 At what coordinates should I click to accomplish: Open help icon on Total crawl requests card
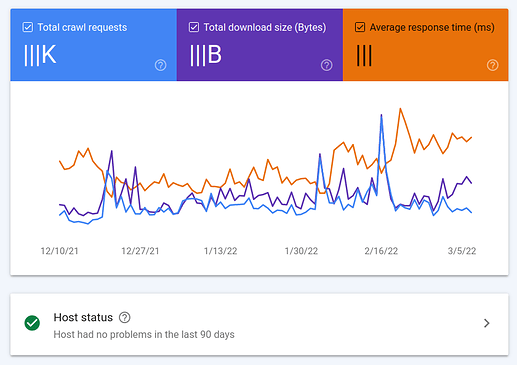pyautogui.click(x=160, y=65)
